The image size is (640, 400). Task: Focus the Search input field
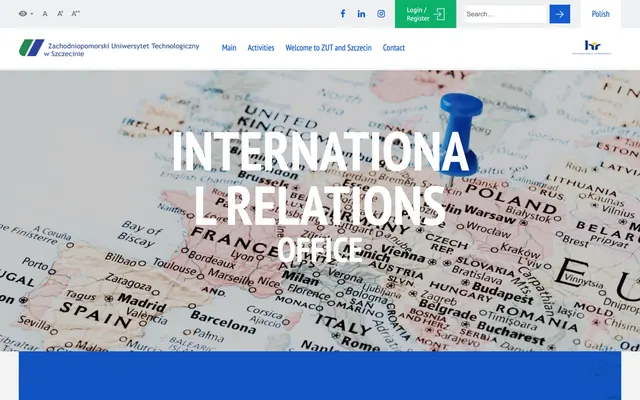505,14
